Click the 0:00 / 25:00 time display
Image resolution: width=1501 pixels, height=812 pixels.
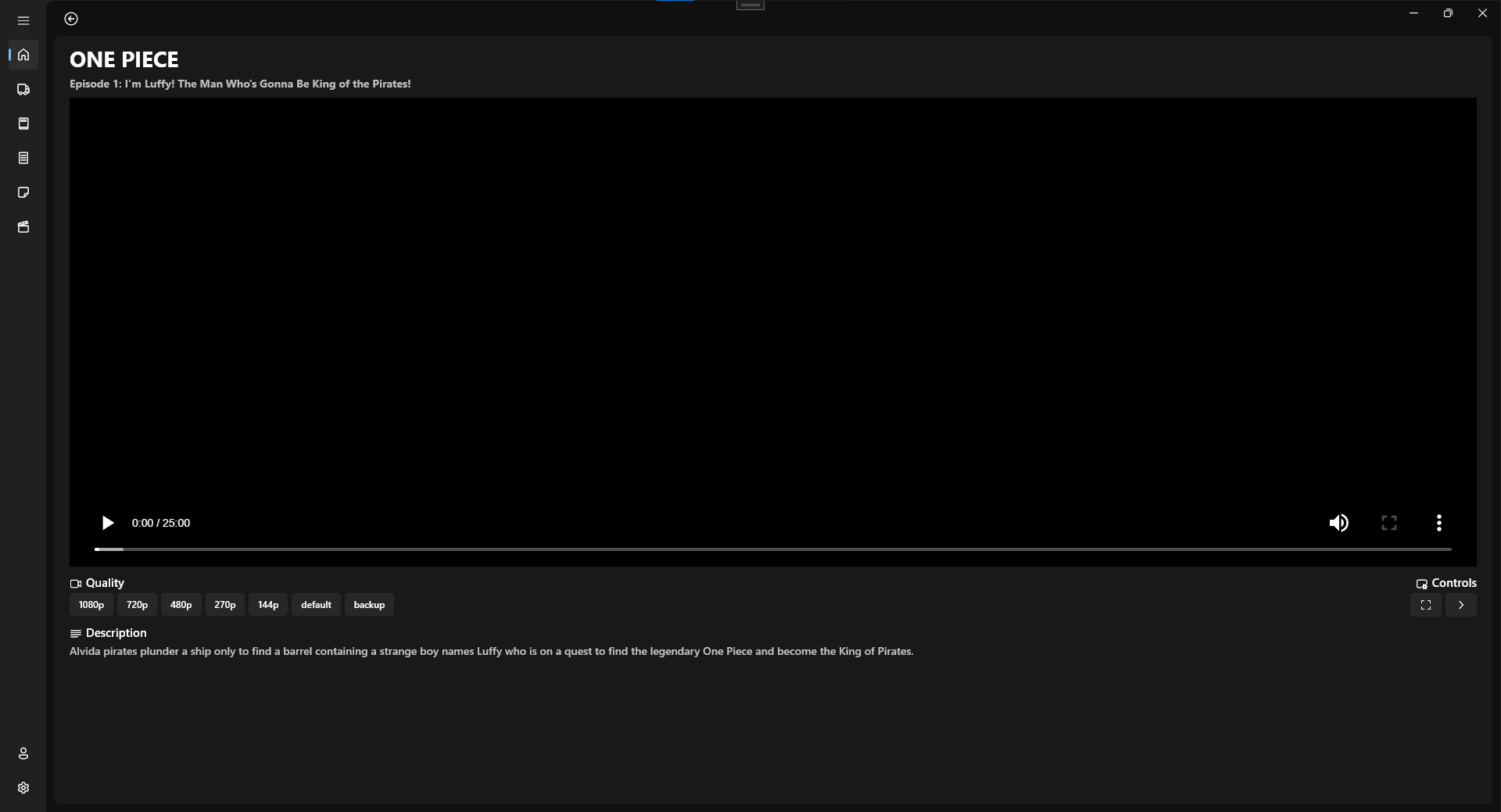pos(161,523)
